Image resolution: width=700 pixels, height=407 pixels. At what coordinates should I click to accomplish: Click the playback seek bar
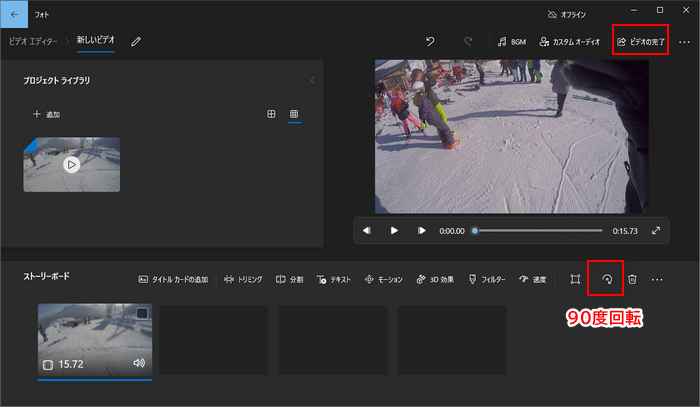coord(540,230)
